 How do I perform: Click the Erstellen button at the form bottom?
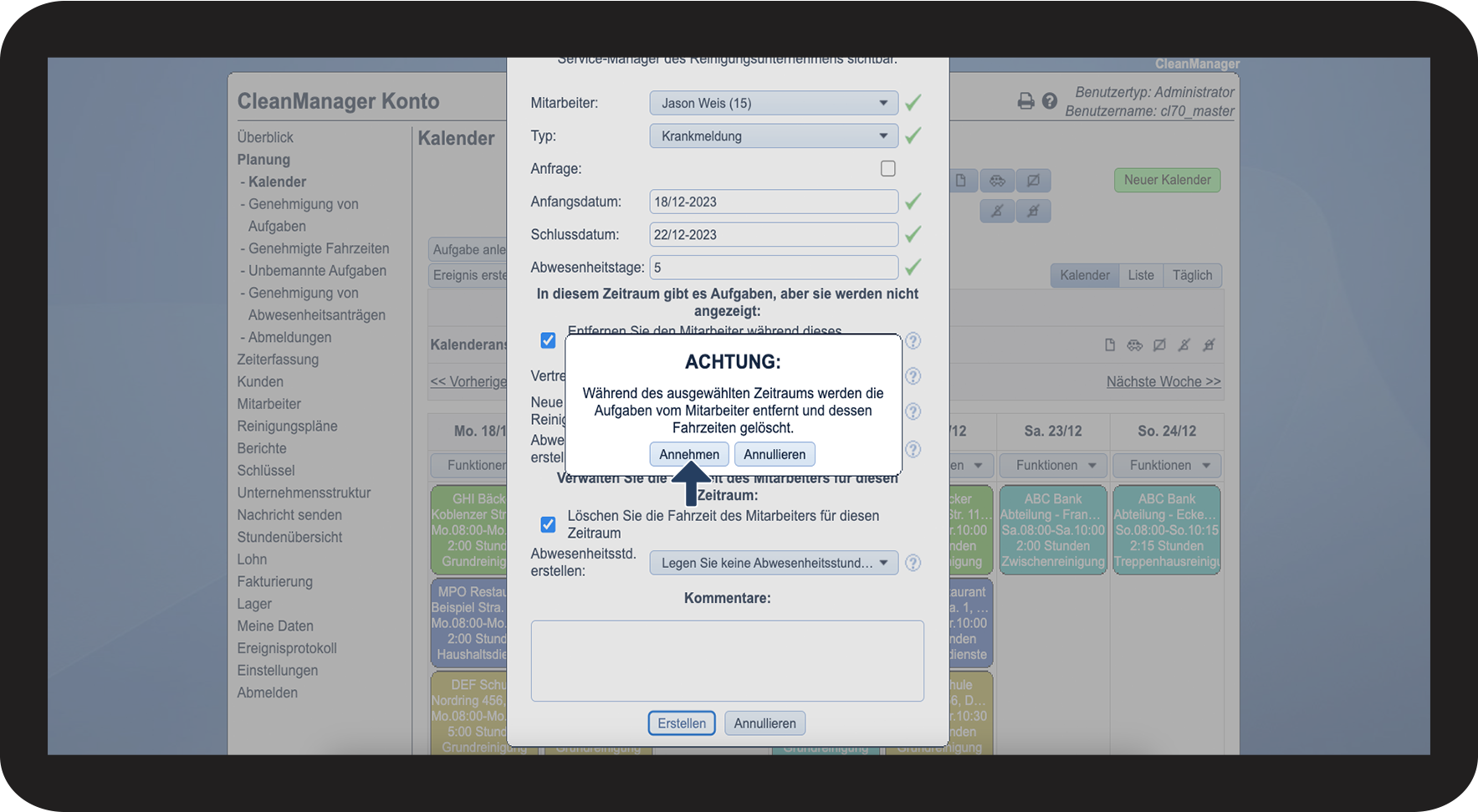click(682, 723)
